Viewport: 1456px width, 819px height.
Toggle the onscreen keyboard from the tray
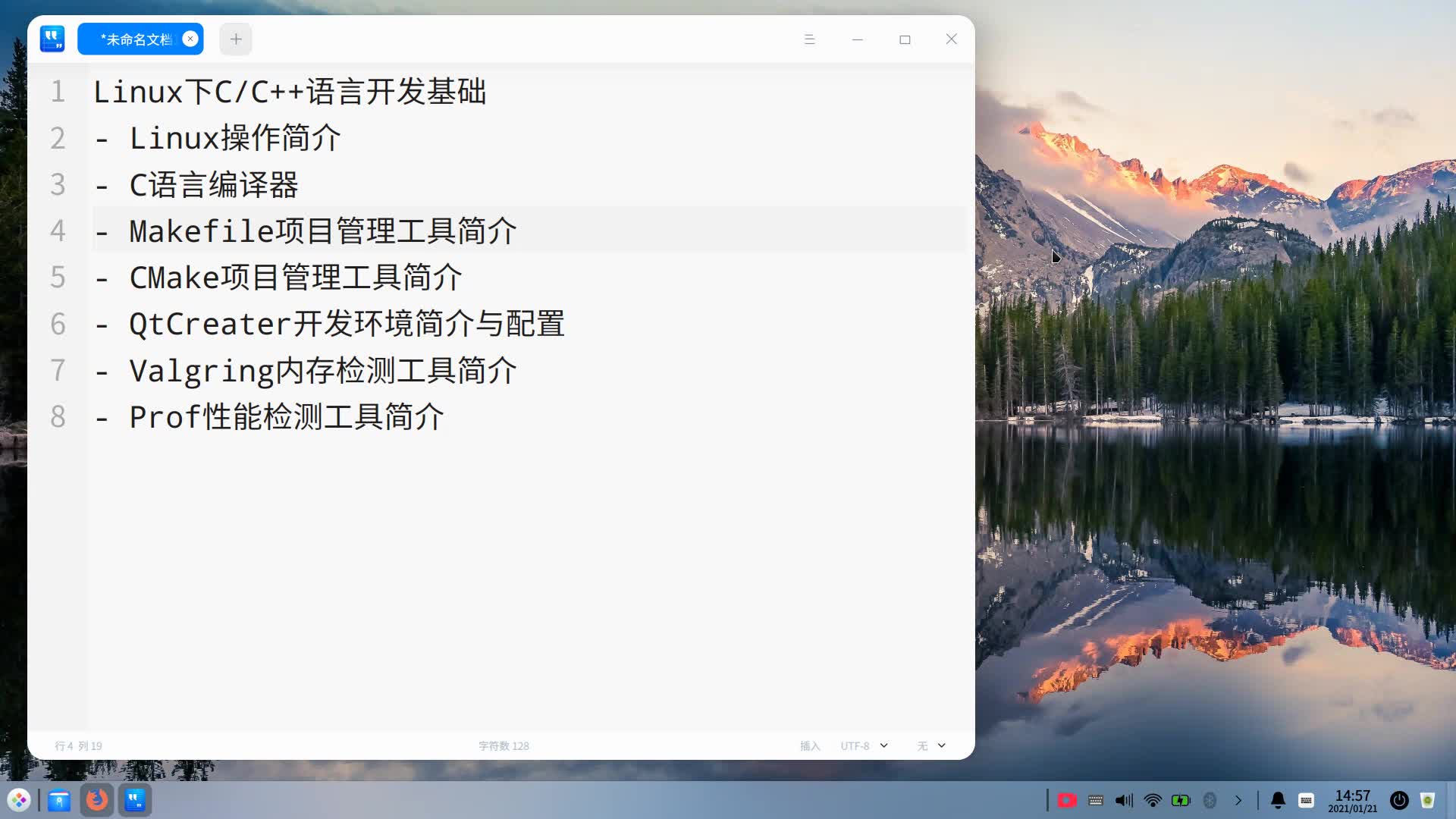(x=1306, y=800)
